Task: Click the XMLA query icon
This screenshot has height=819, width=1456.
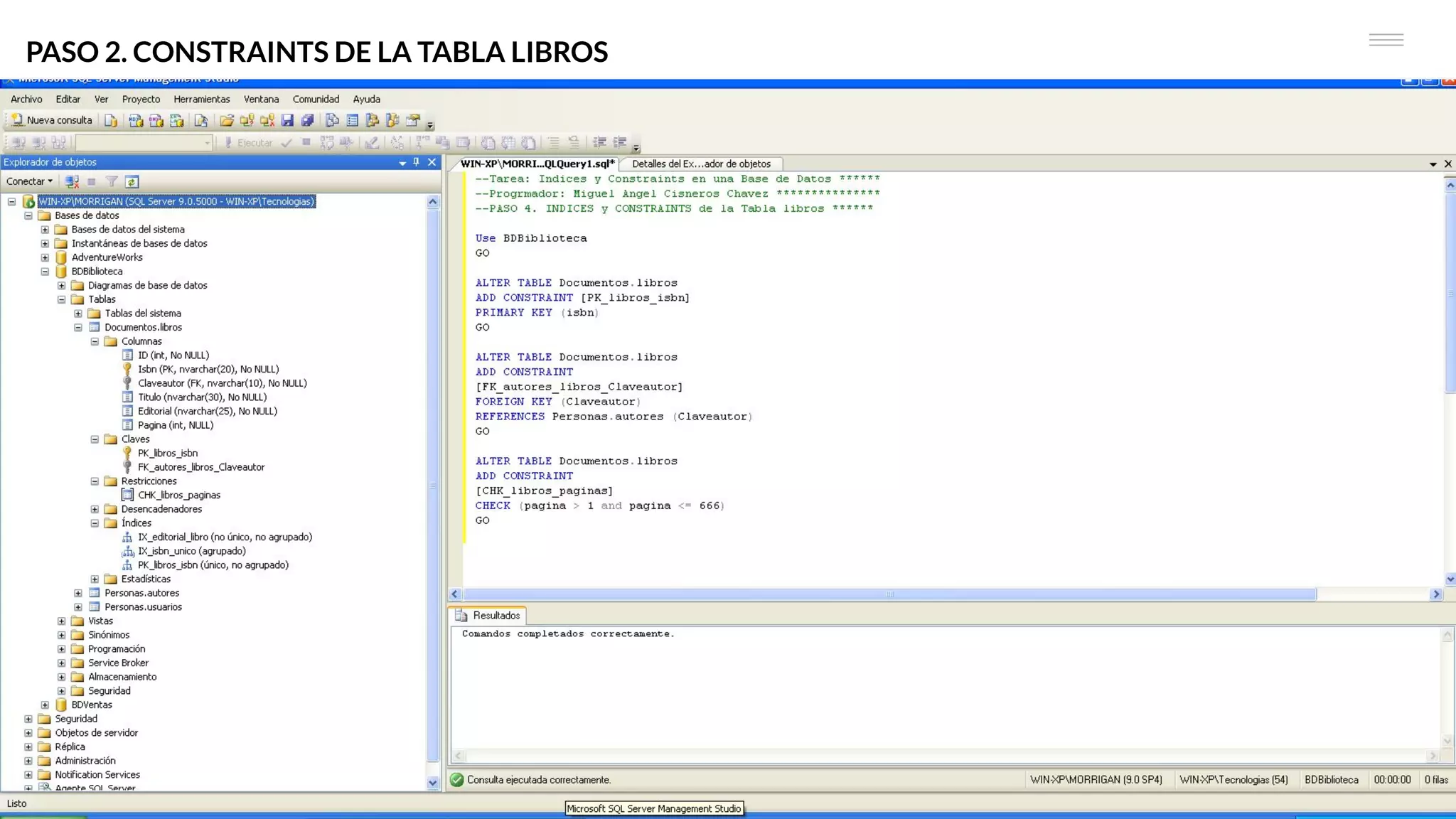Action: click(176, 120)
